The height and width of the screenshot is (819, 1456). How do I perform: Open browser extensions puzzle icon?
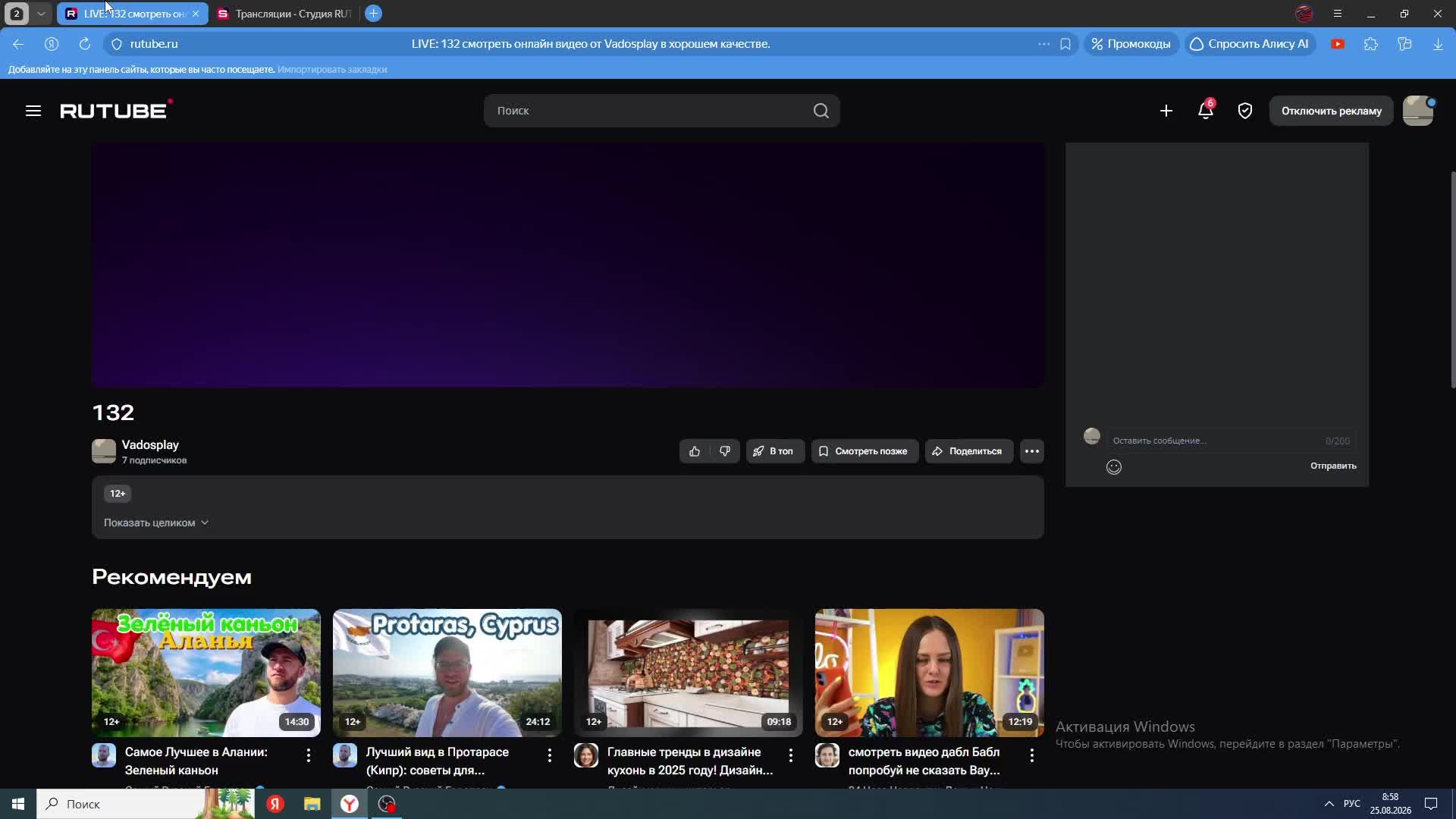pyautogui.click(x=1371, y=44)
